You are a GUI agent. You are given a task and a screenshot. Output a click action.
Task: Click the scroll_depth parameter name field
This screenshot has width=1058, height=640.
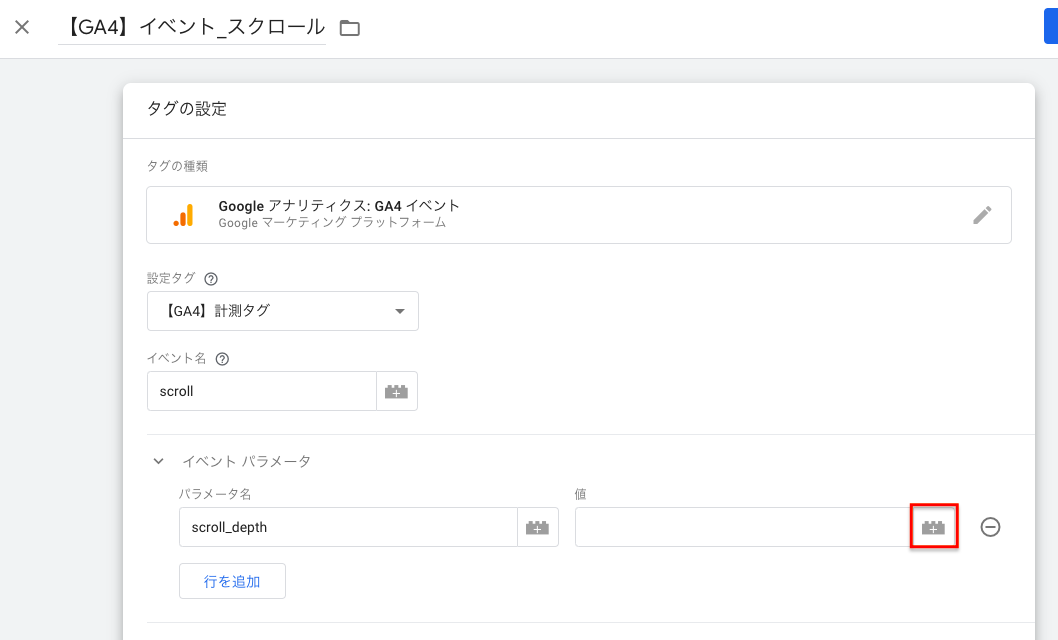[x=348, y=527]
